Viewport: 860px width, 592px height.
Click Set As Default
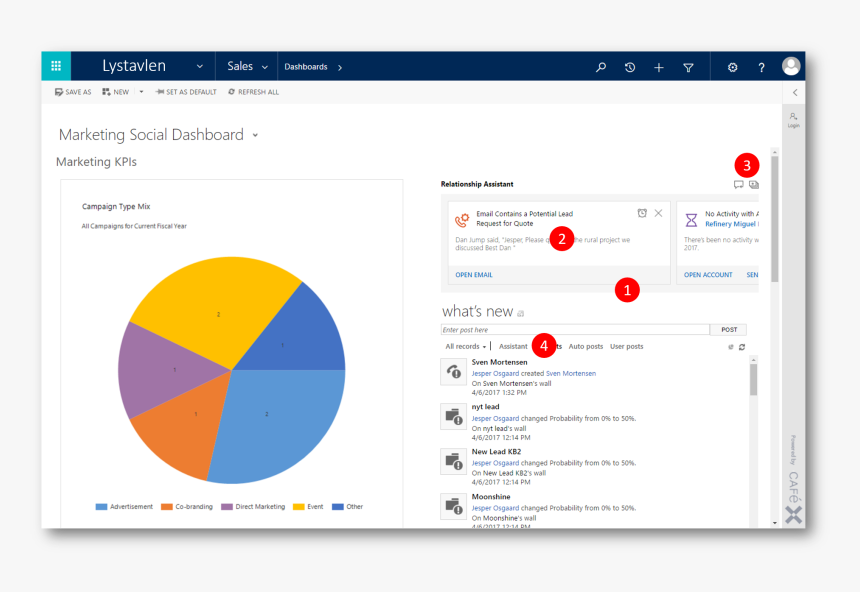(186, 92)
